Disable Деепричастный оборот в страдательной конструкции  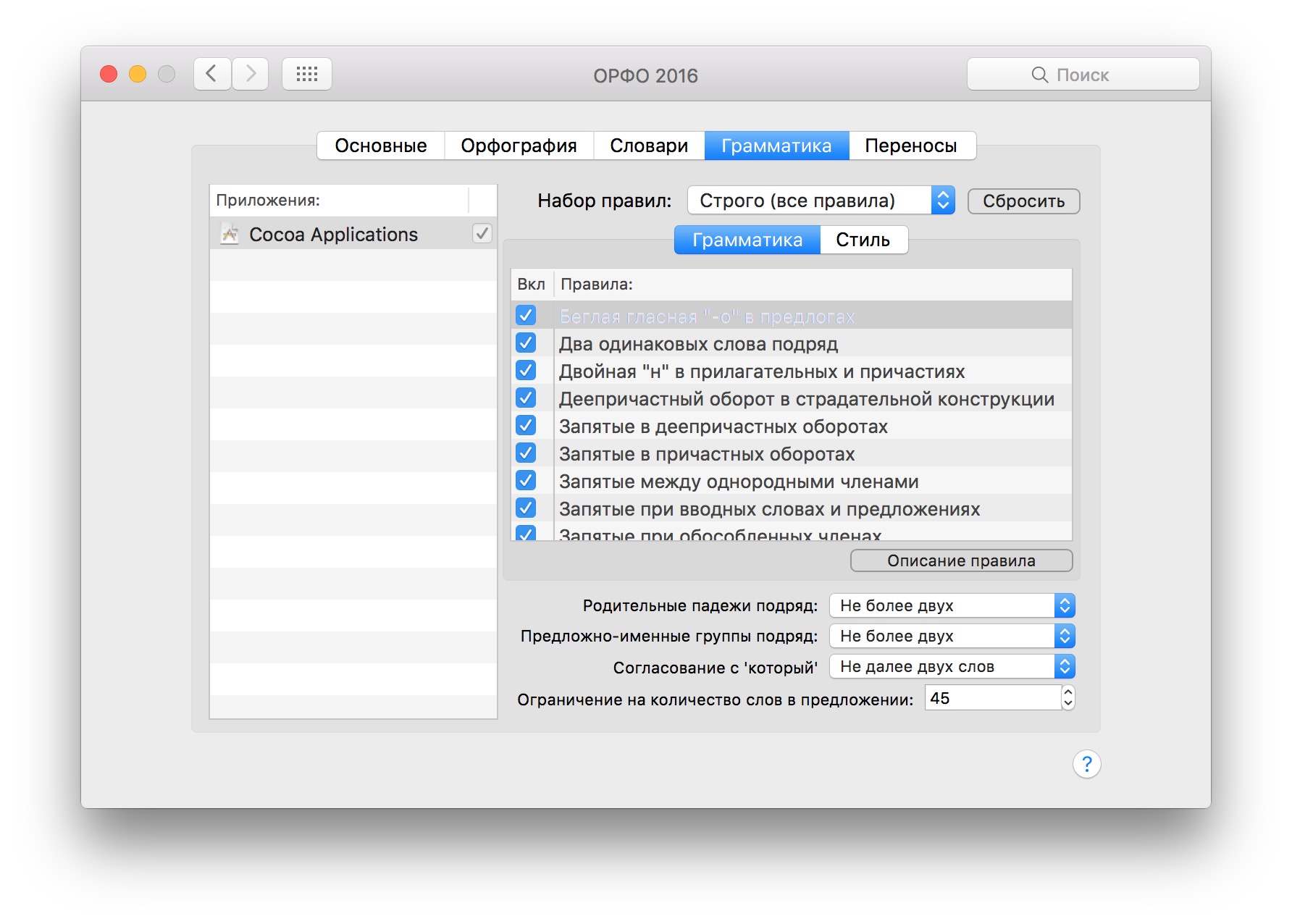[x=526, y=398]
